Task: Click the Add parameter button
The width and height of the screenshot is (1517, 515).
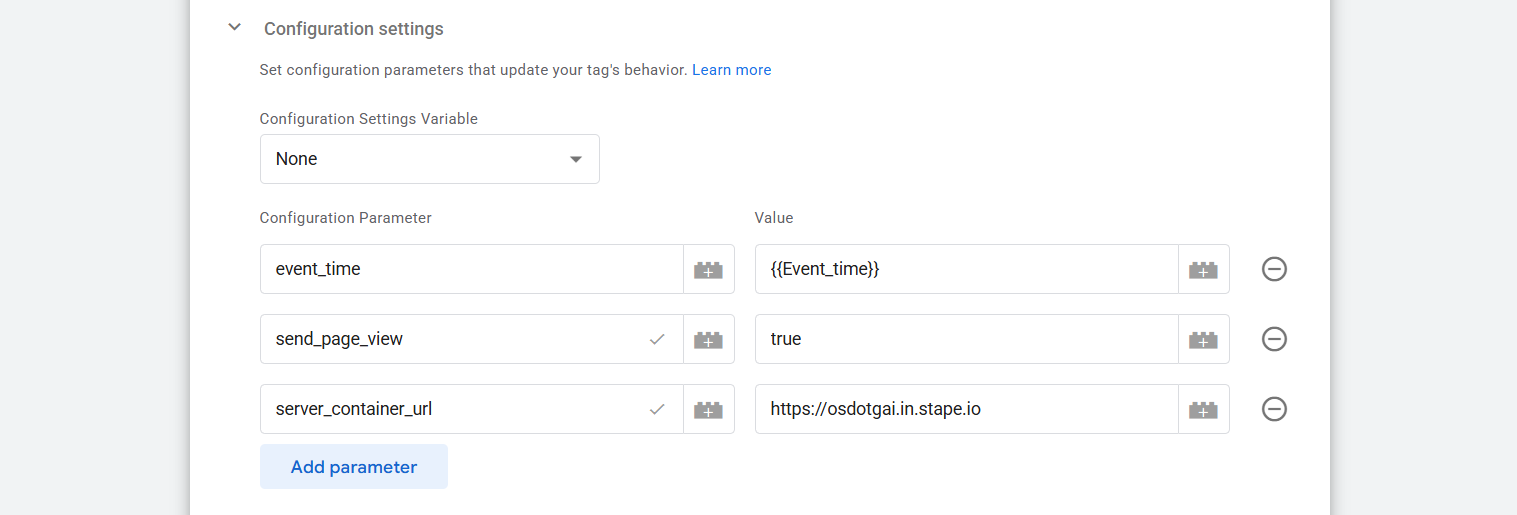Action: point(353,467)
